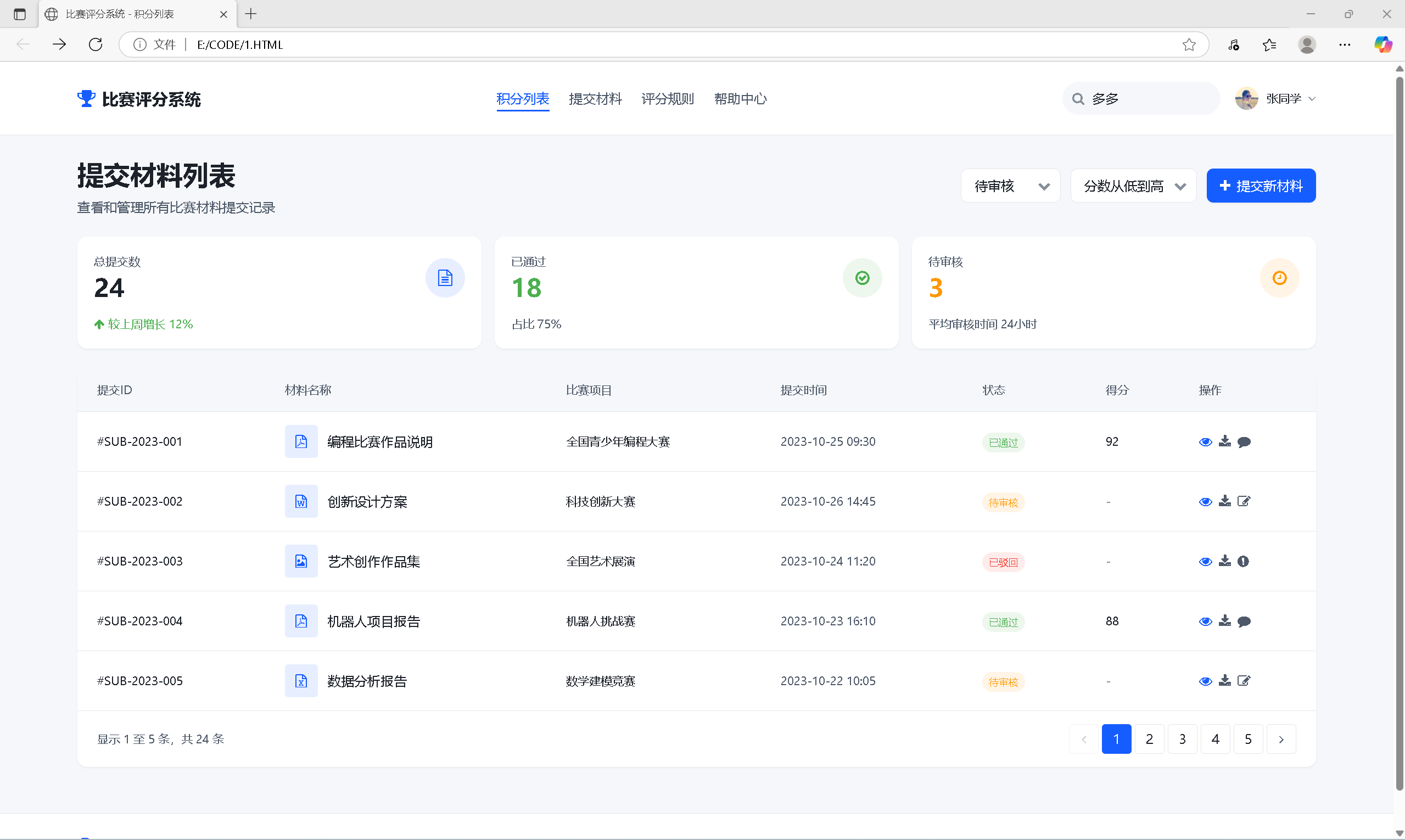The width and height of the screenshot is (1405, 840).
Task: View details of SUB-2023-002 via eye icon
Action: pyautogui.click(x=1205, y=502)
